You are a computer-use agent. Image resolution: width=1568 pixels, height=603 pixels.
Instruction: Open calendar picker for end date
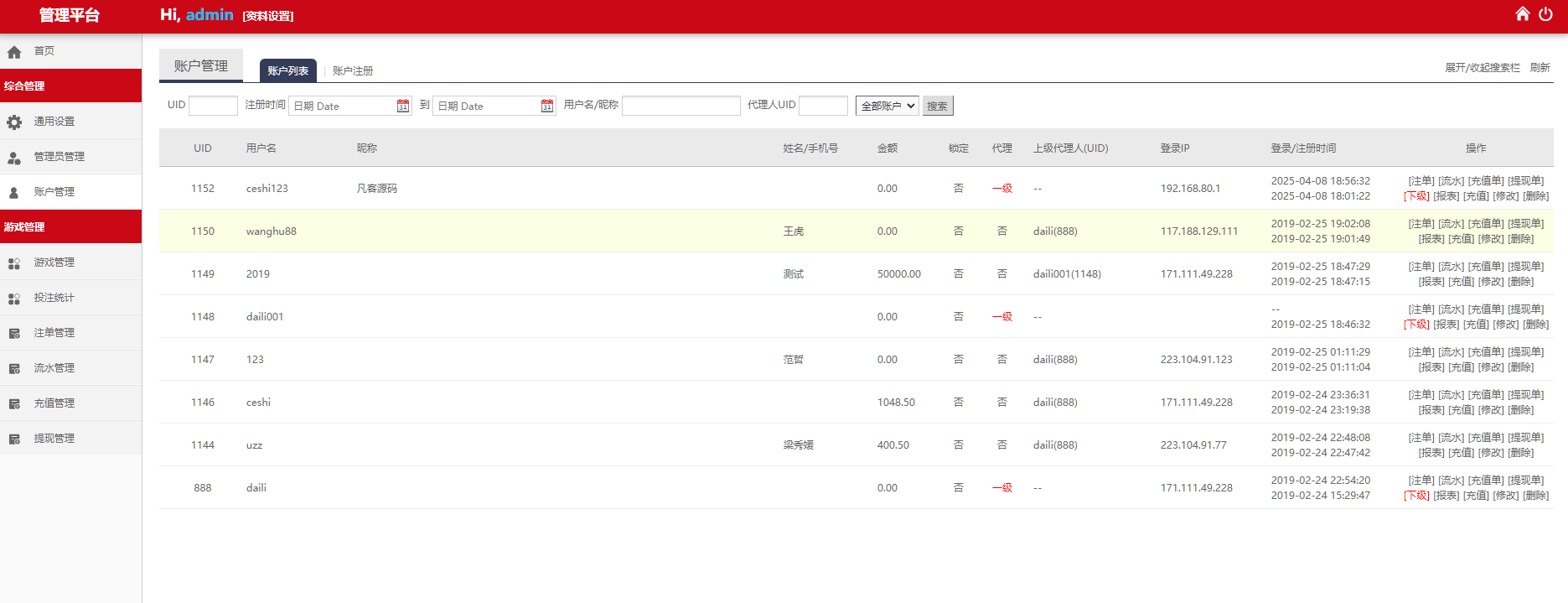click(x=547, y=106)
